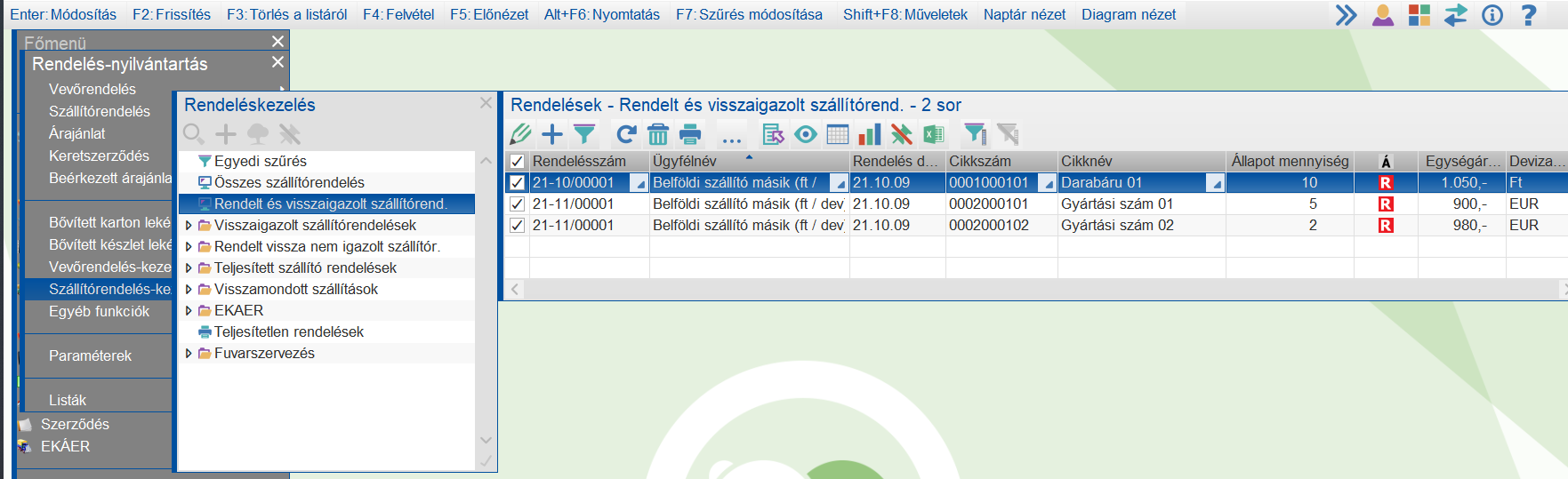Uncheck the Gyártási szám 02 row checkbox

click(x=517, y=225)
